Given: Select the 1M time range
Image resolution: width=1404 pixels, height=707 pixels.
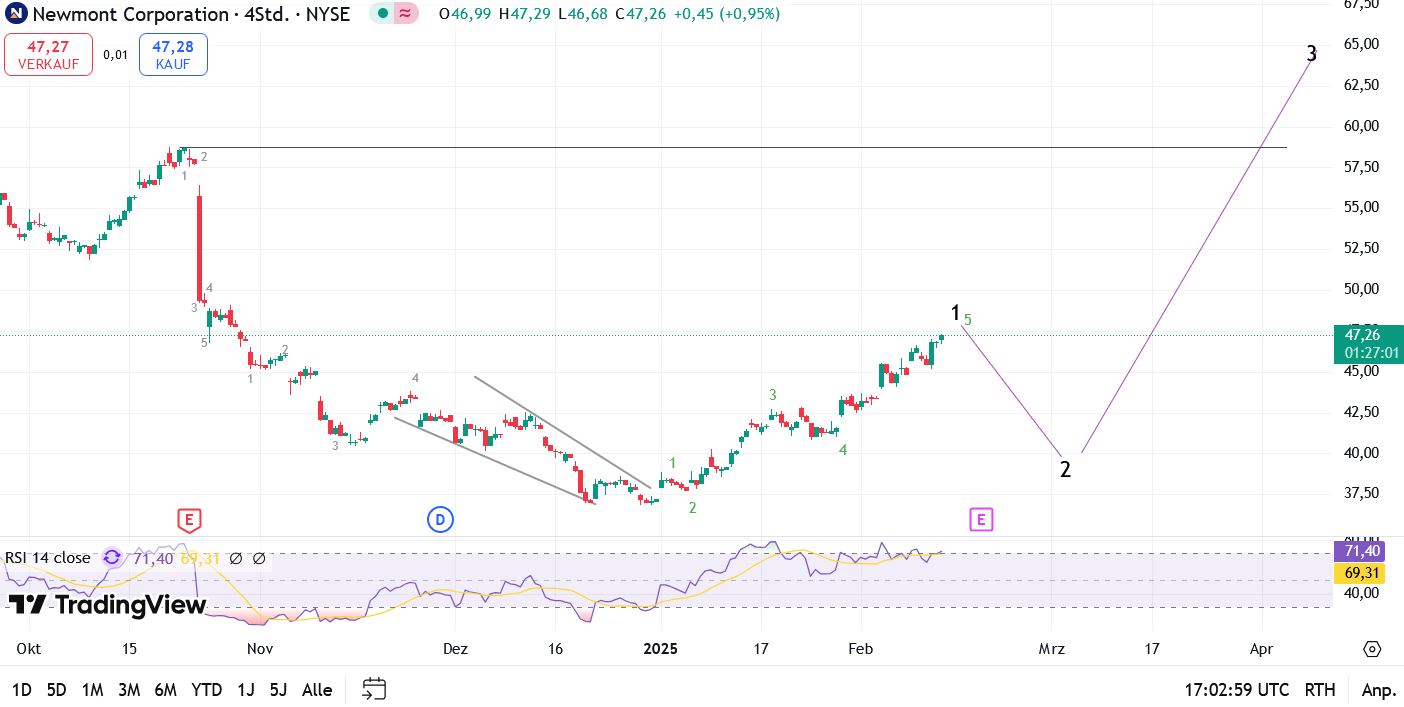Looking at the screenshot, I should pyautogui.click(x=92, y=690).
